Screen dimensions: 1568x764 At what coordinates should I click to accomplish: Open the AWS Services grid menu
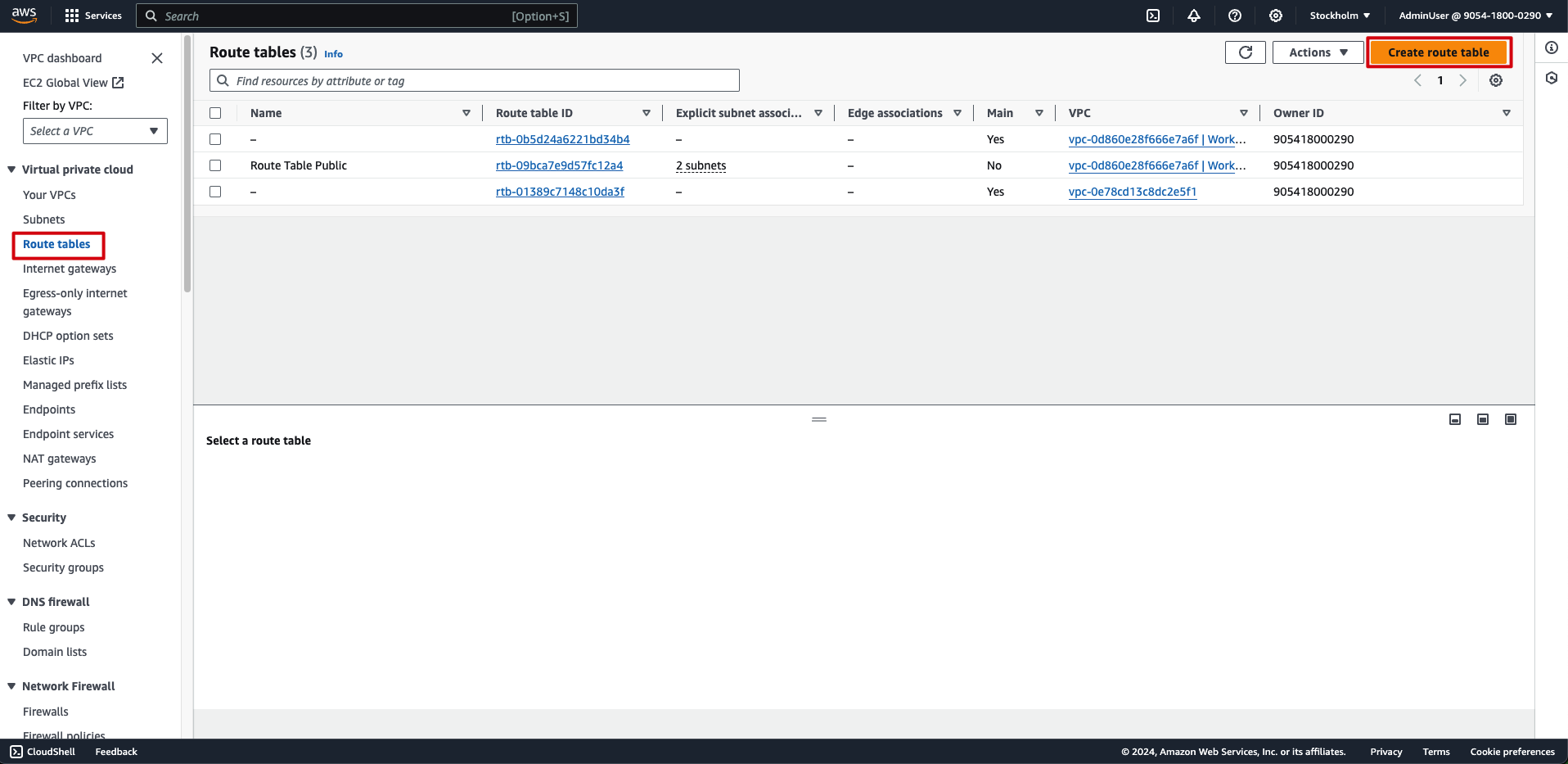pyautogui.click(x=72, y=16)
